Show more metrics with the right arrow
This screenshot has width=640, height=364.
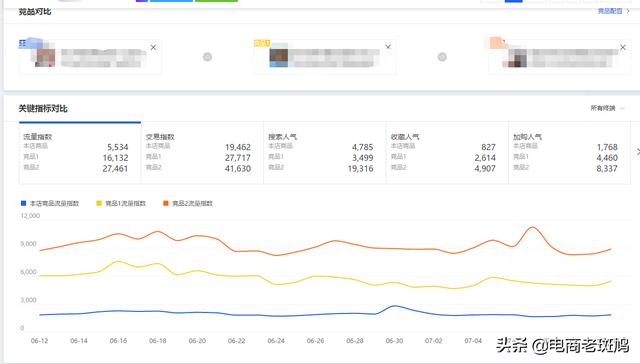[638, 152]
